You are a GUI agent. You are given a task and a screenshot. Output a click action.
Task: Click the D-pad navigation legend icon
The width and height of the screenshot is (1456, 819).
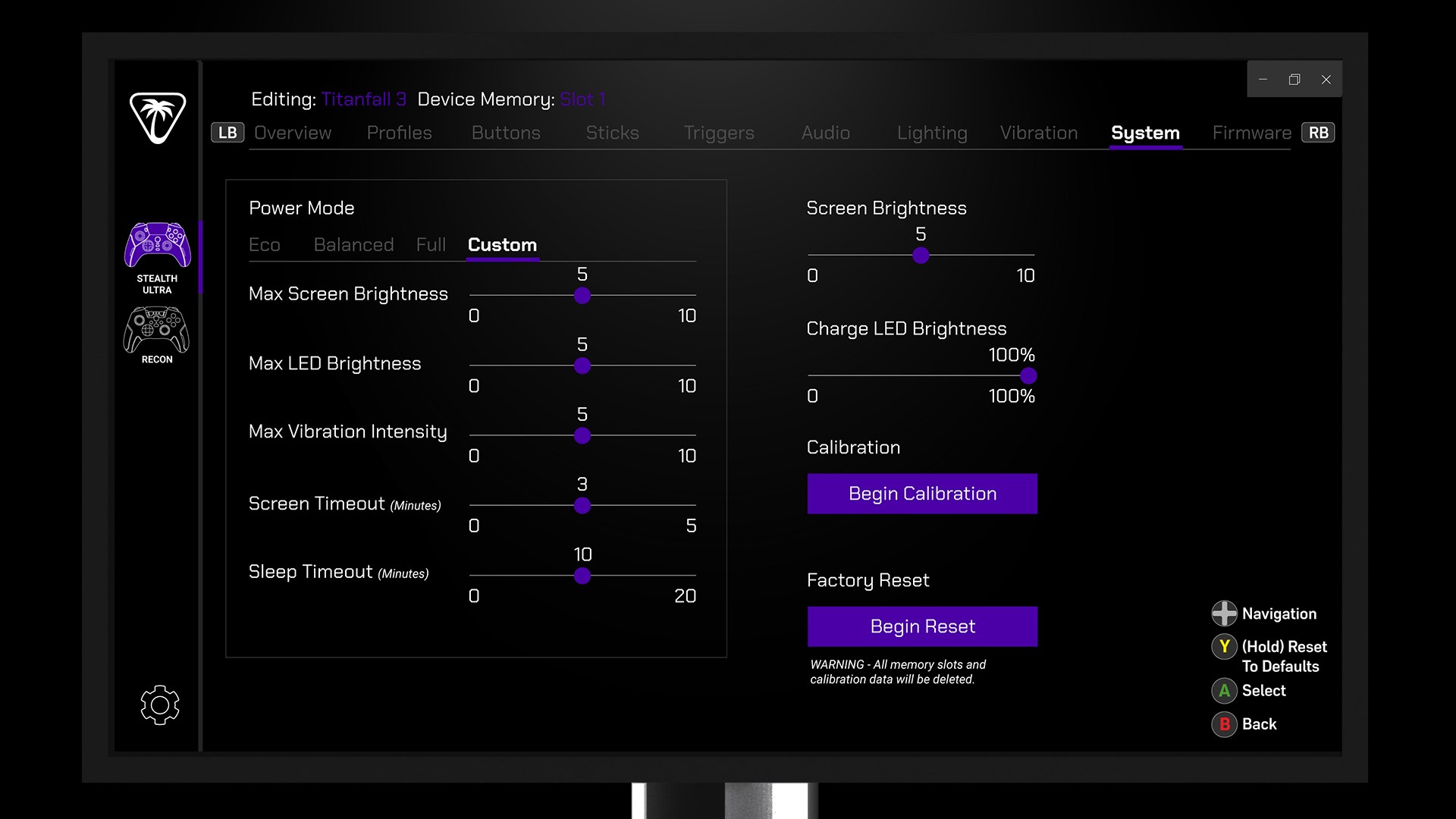pos(1224,613)
